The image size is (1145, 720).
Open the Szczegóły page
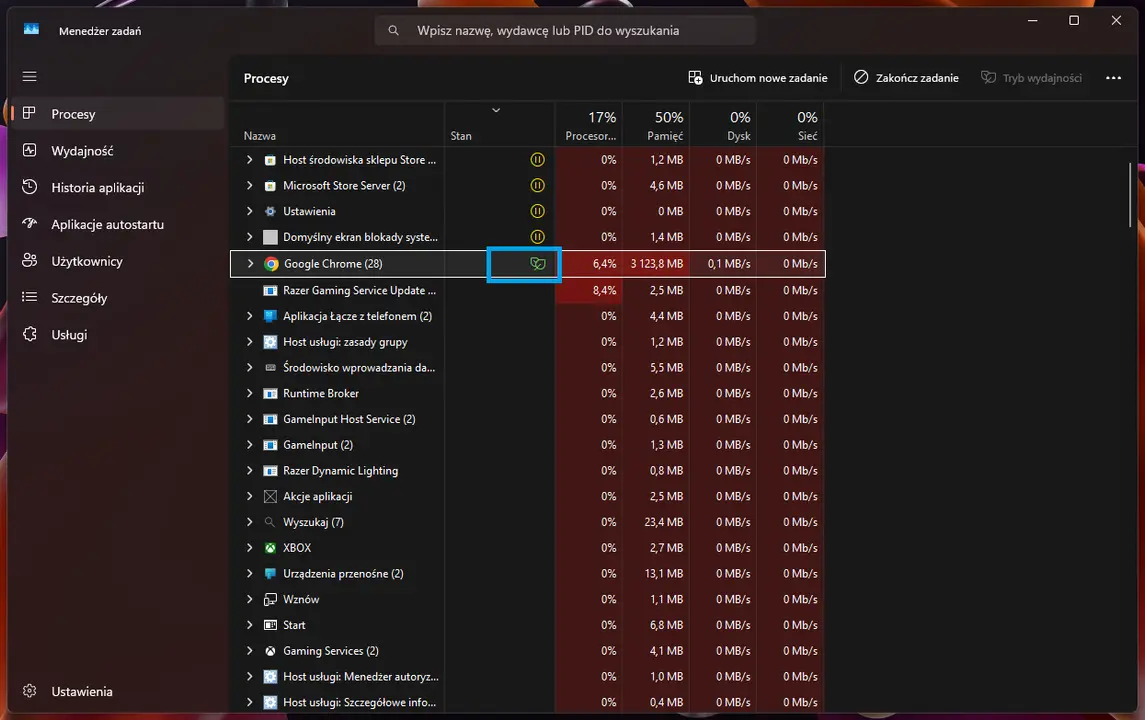[x=118, y=298]
